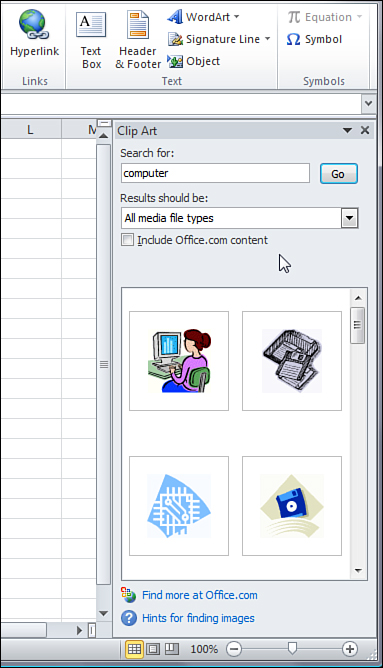Click worksheet vertical scroll down arrow
The image size is (383, 668).
coord(104,613)
